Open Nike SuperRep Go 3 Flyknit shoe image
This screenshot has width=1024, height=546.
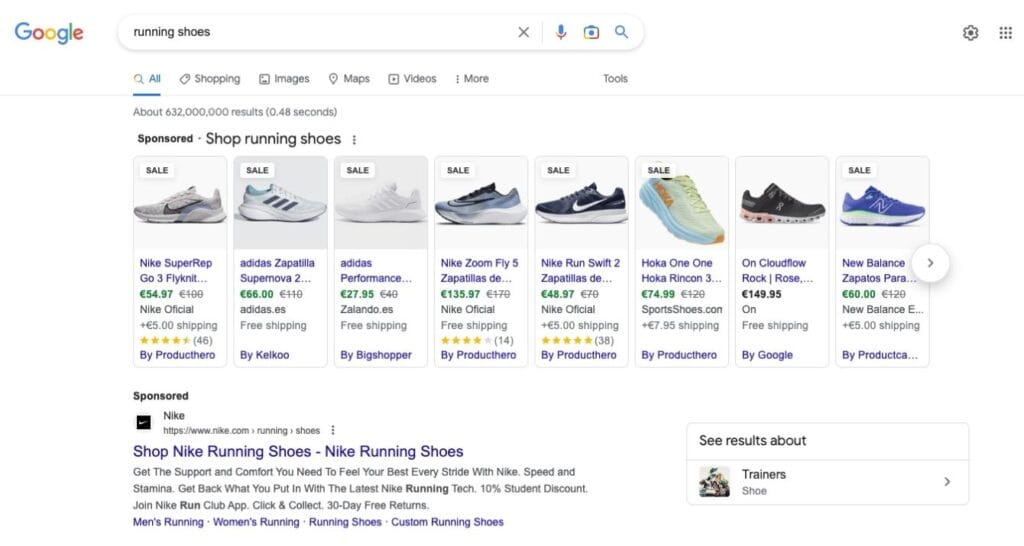[x=180, y=204]
